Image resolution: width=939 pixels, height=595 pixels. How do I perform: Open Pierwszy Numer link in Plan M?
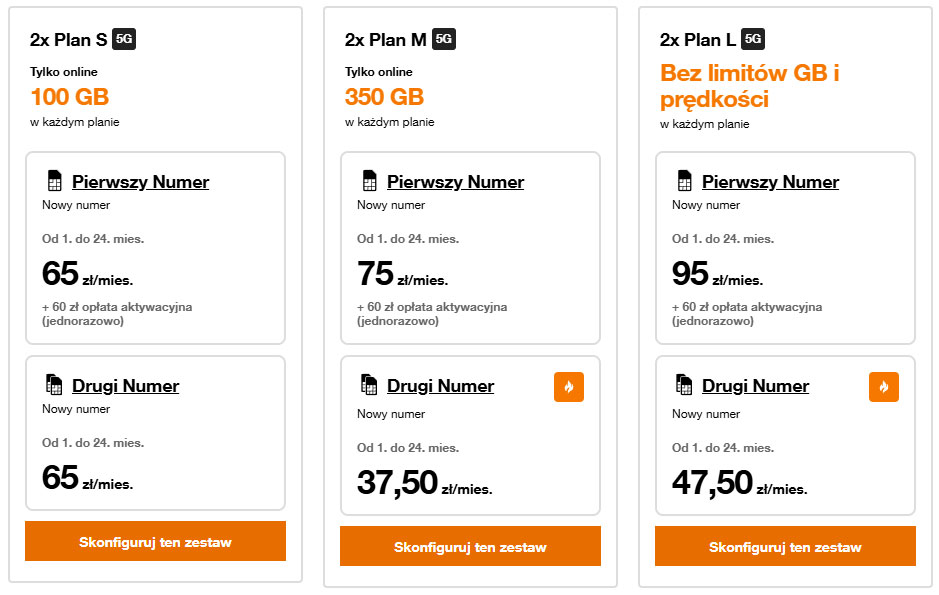[x=455, y=182]
